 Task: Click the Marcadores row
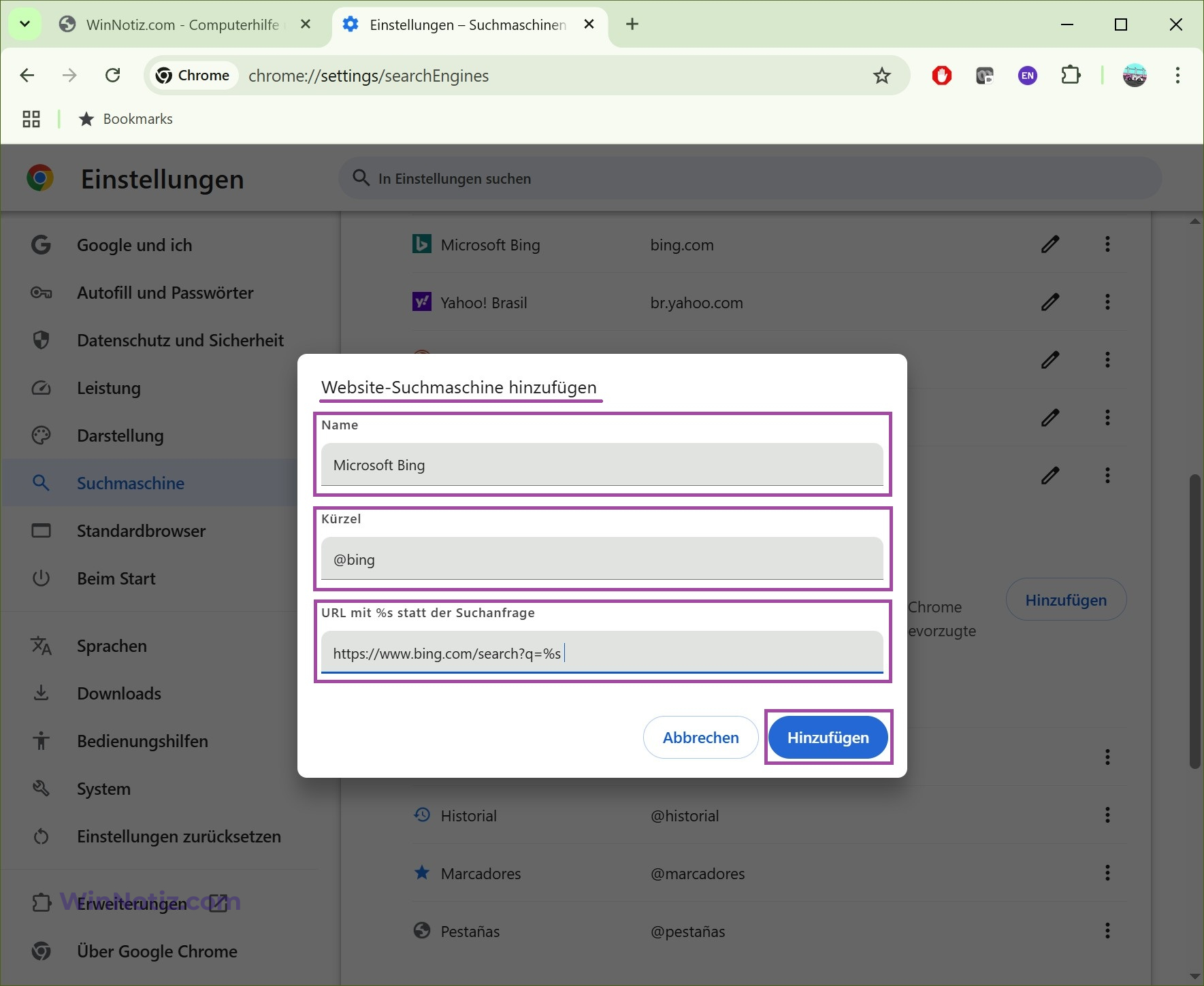(x=769, y=873)
